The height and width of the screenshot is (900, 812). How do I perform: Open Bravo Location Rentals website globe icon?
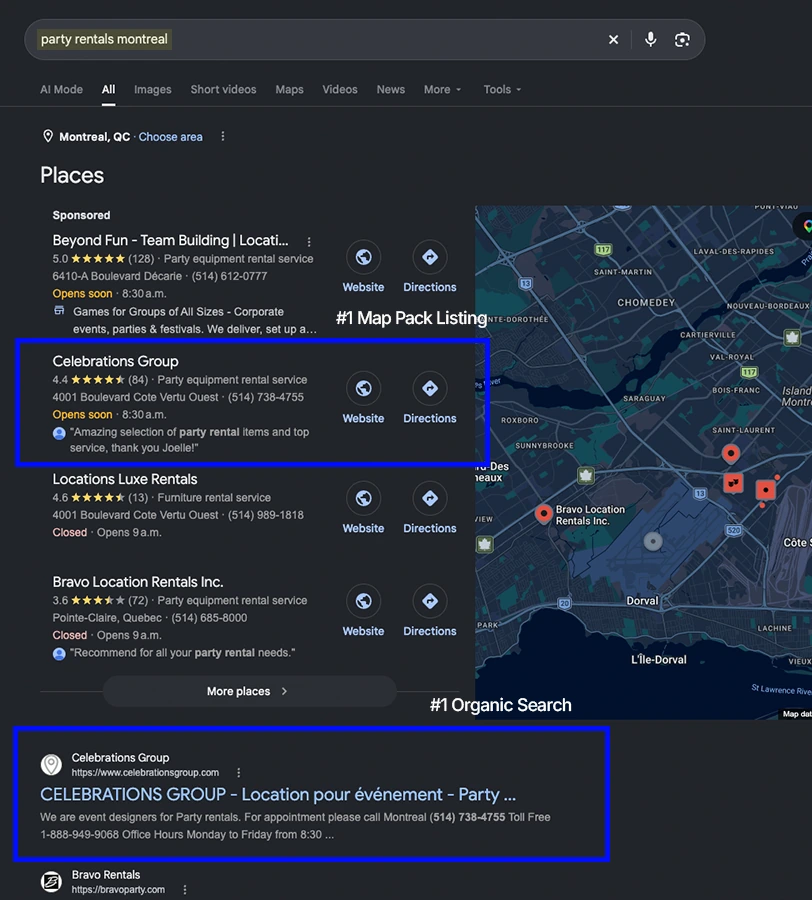click(363, 601)
